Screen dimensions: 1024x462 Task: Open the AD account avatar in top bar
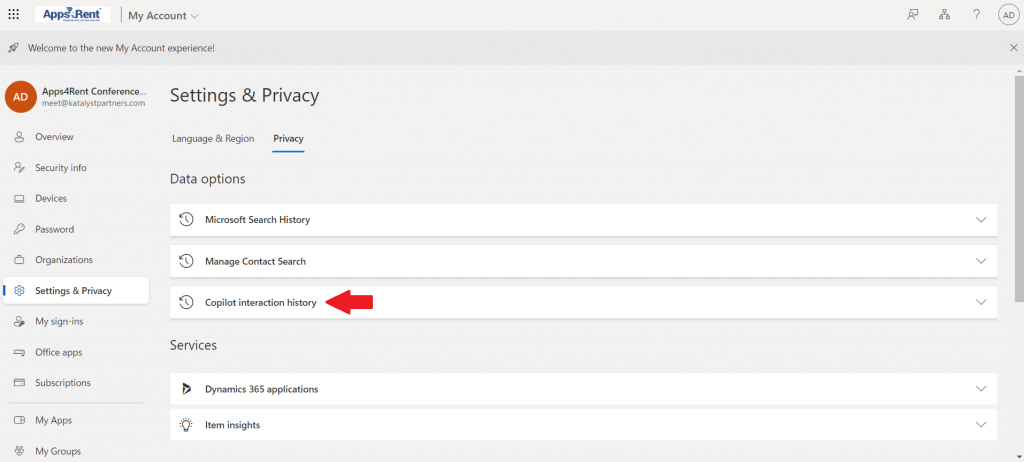pos(1008,15)
